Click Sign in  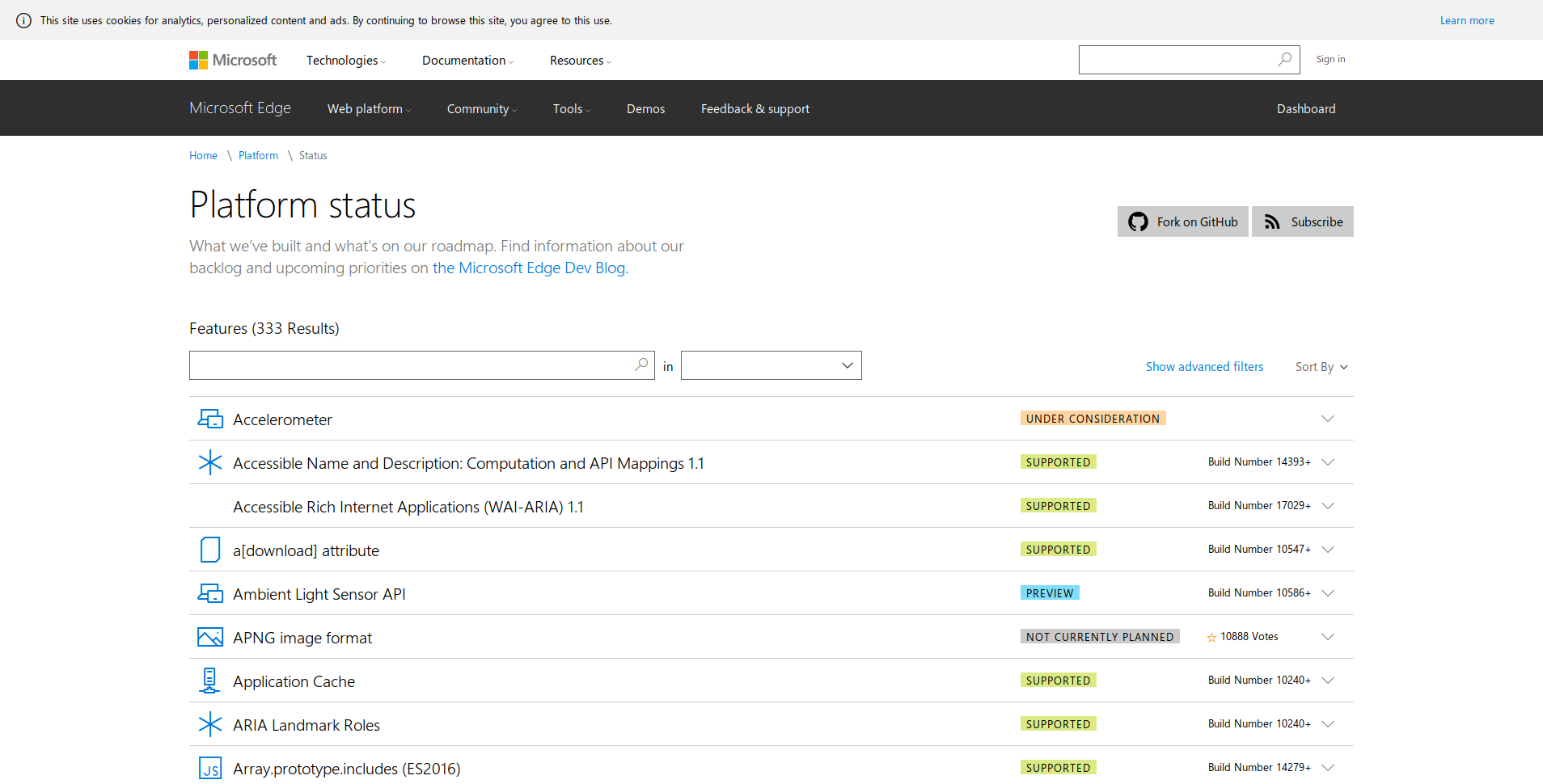[x=1330, y=59]
